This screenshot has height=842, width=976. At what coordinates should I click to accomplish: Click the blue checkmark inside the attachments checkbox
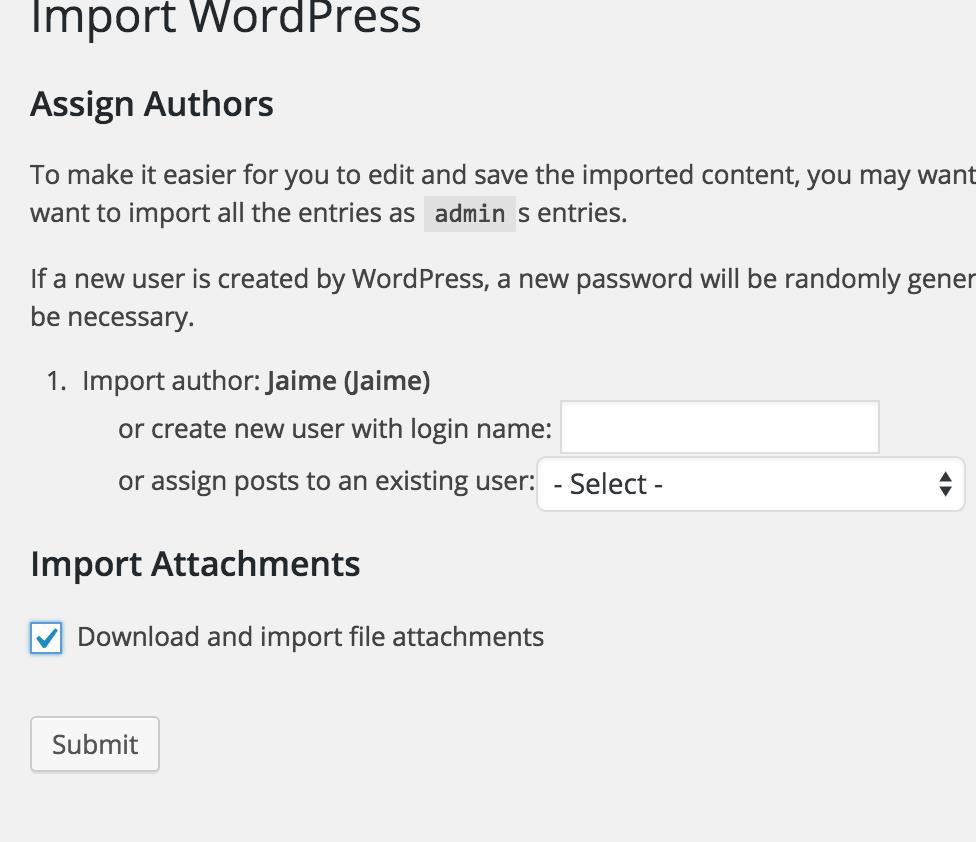coord(47,637)
